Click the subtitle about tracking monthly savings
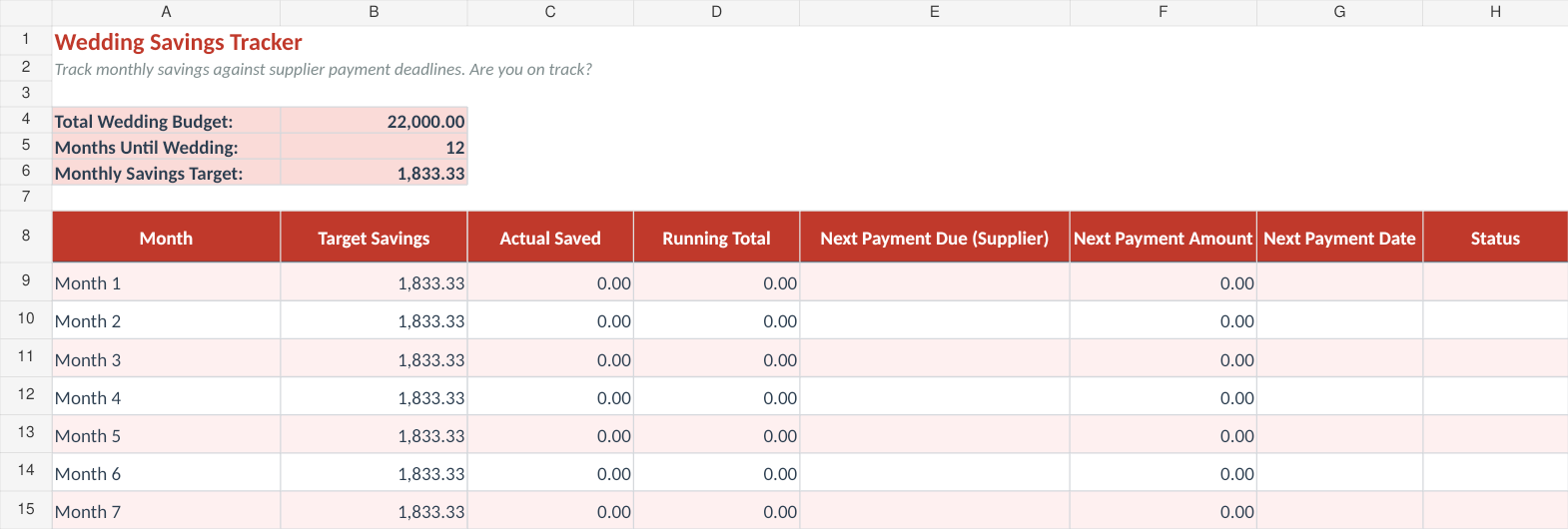1568x529 pixels. tap(323, 69)
